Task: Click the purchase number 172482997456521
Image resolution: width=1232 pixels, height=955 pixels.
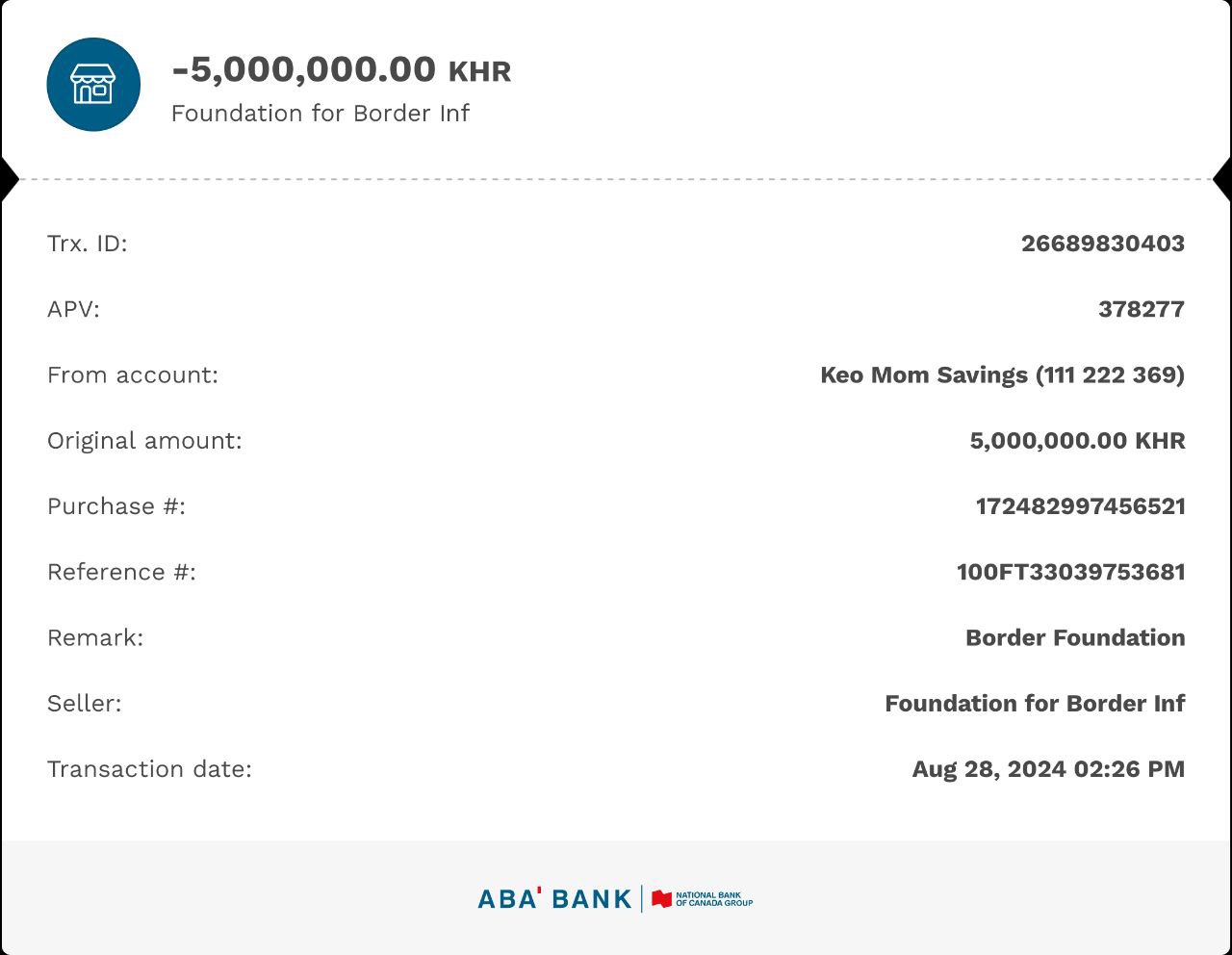Action: (1080, 506)
